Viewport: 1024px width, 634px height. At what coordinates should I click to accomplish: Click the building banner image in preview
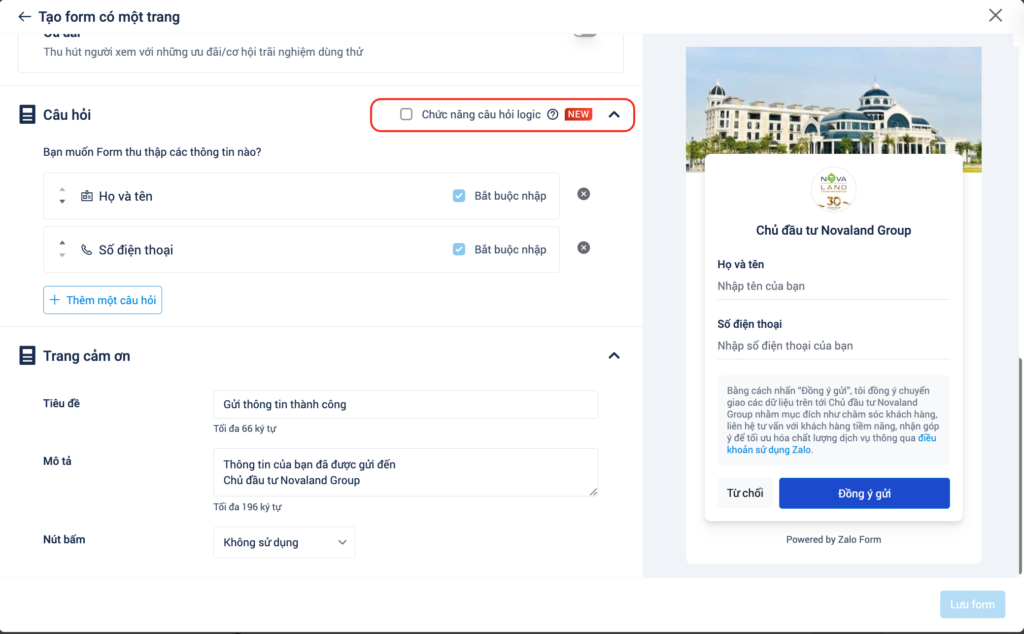coord(833,101)
